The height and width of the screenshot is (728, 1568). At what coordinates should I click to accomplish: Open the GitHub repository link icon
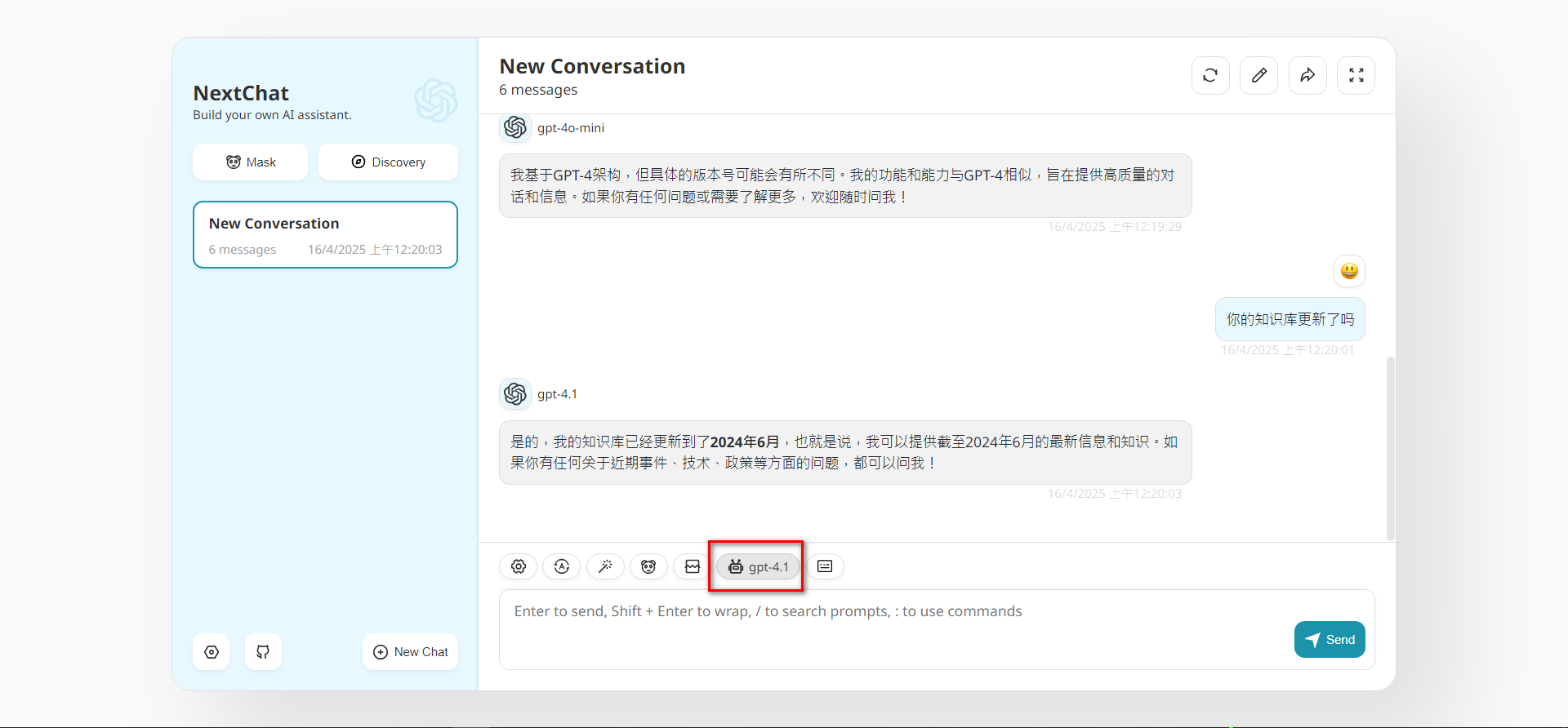(x=263, y=652)
